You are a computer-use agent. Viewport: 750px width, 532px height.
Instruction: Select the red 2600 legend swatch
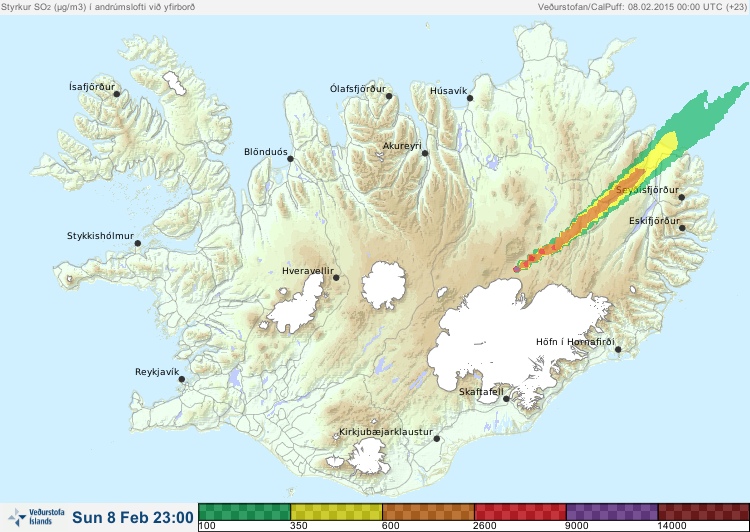tap(520, 512)
